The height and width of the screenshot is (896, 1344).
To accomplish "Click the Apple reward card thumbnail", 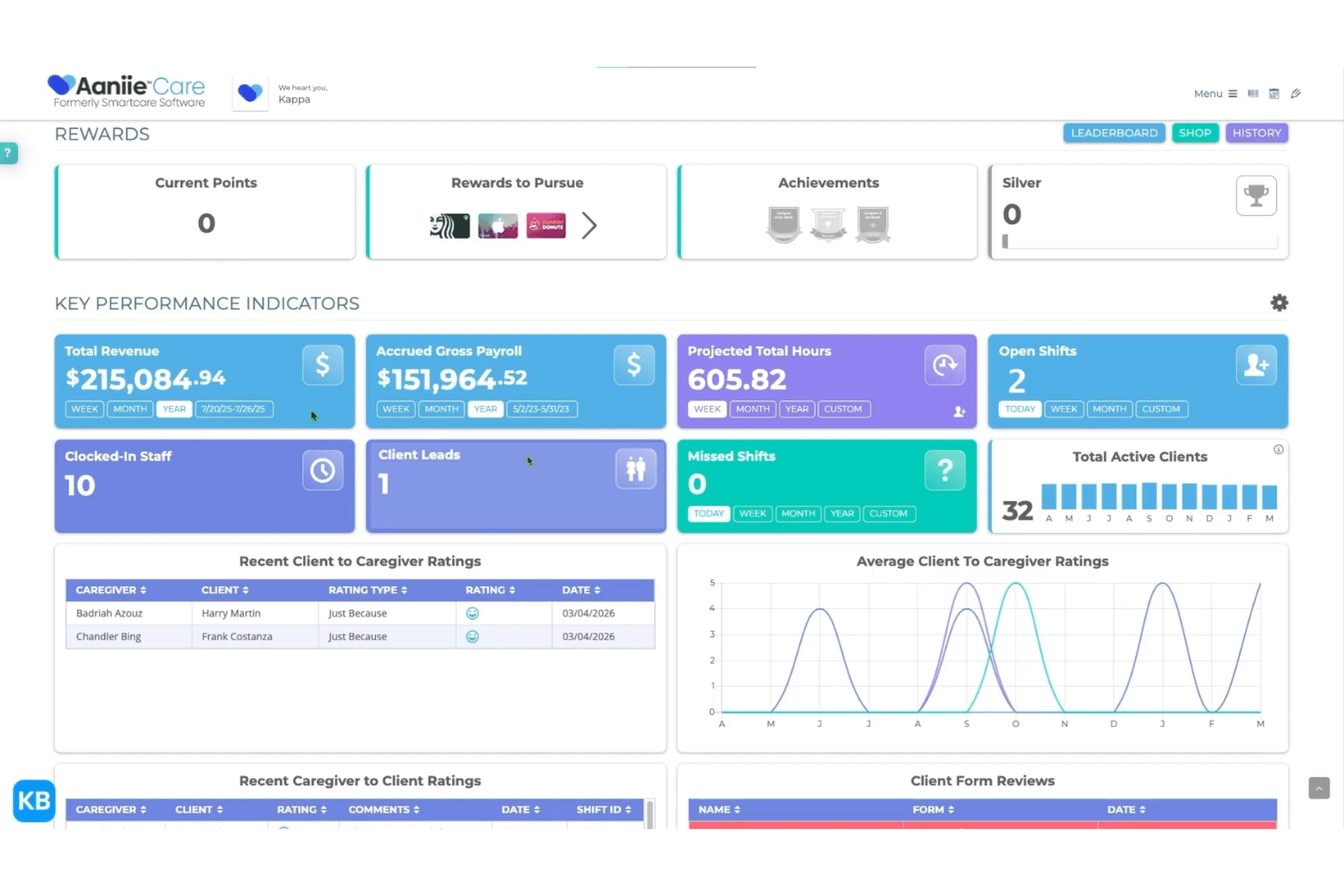I will point(498,225).
